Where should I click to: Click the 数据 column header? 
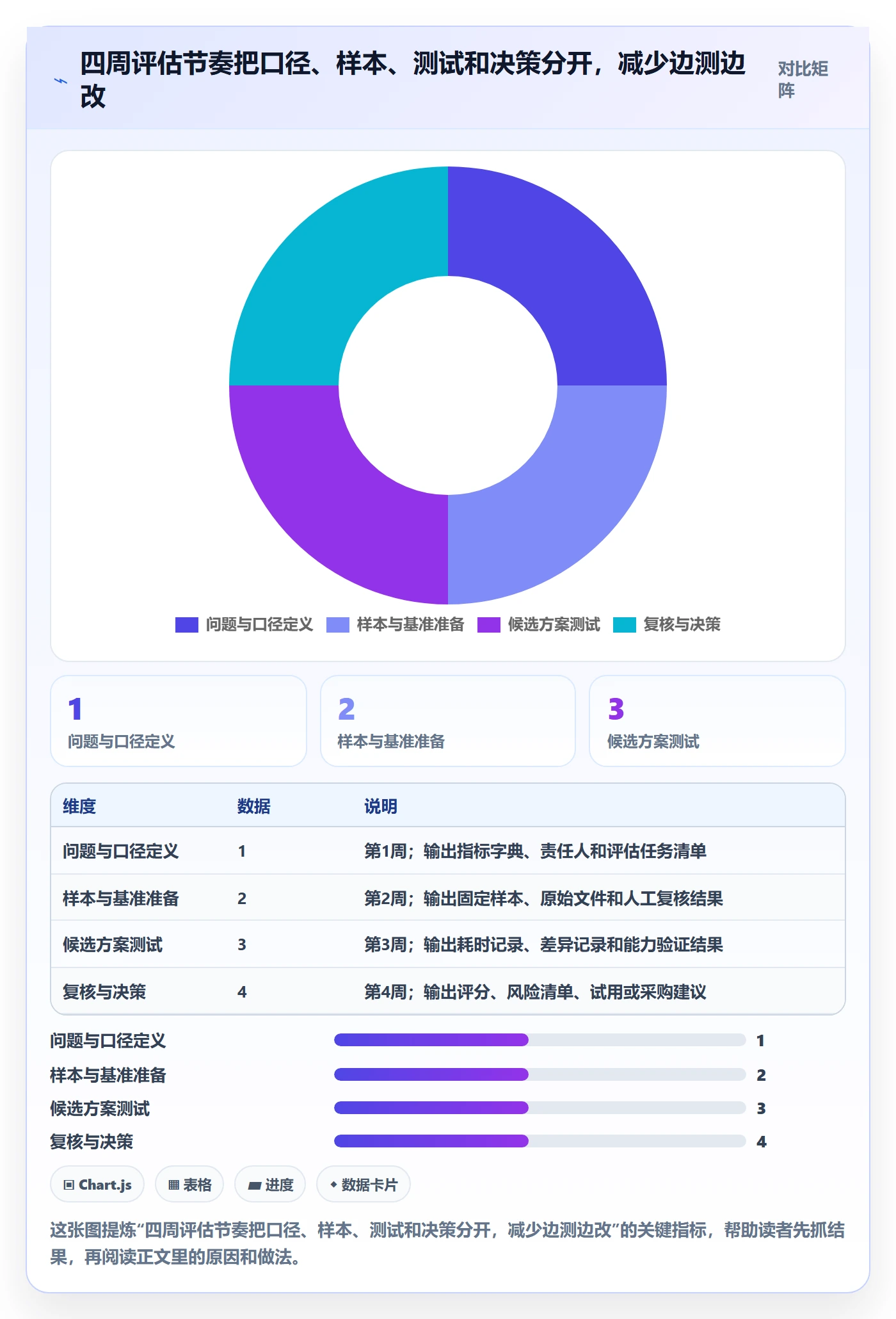[254, 806]
